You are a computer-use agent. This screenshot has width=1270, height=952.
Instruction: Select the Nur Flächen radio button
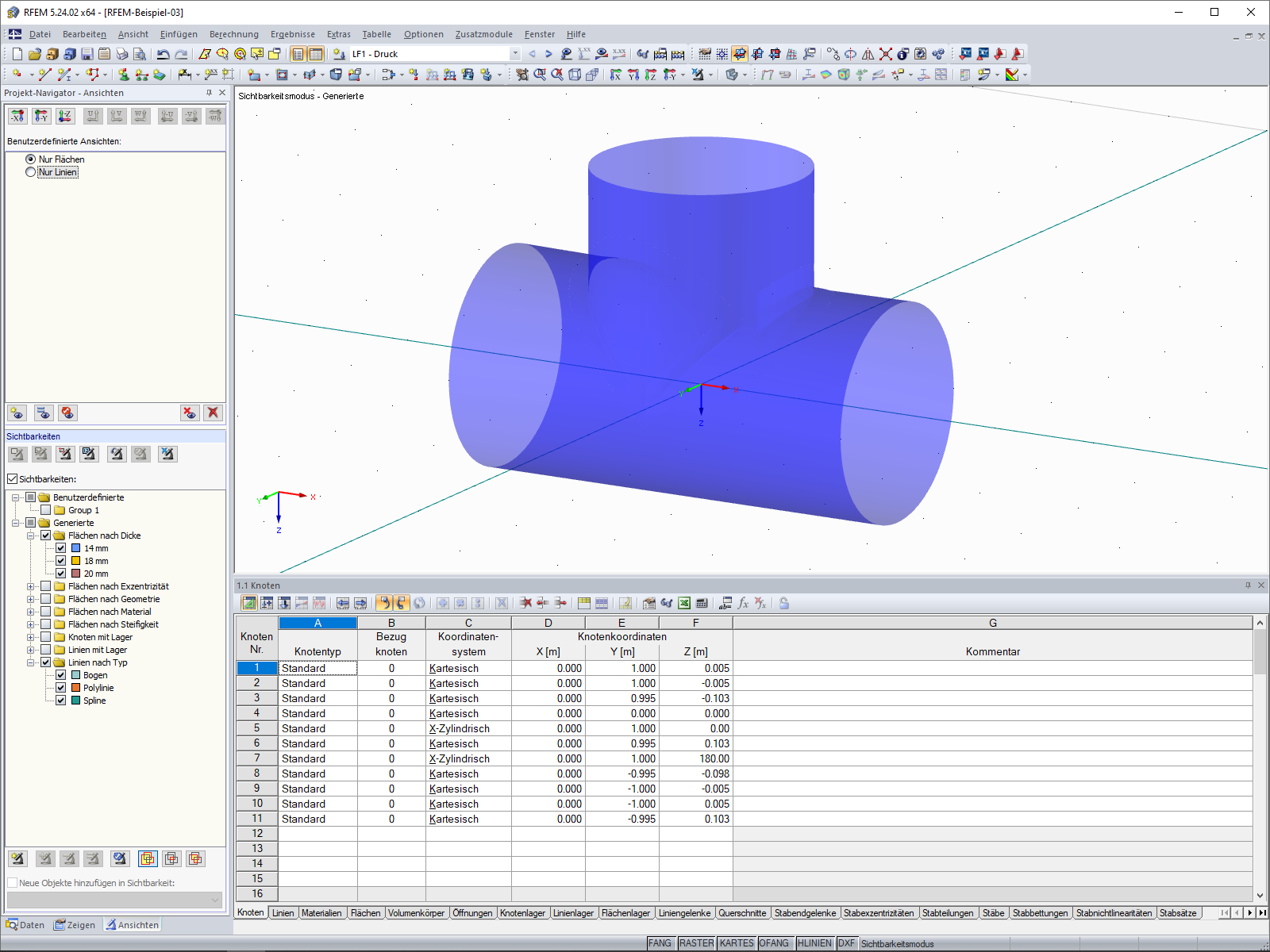[x=31, y=159]
